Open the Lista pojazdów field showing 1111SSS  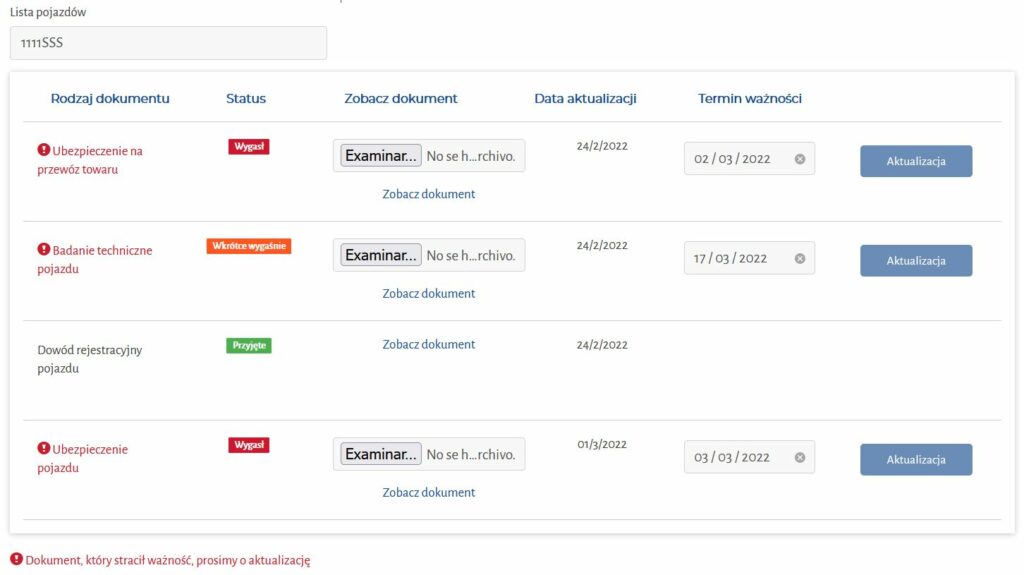pos(168,43)
